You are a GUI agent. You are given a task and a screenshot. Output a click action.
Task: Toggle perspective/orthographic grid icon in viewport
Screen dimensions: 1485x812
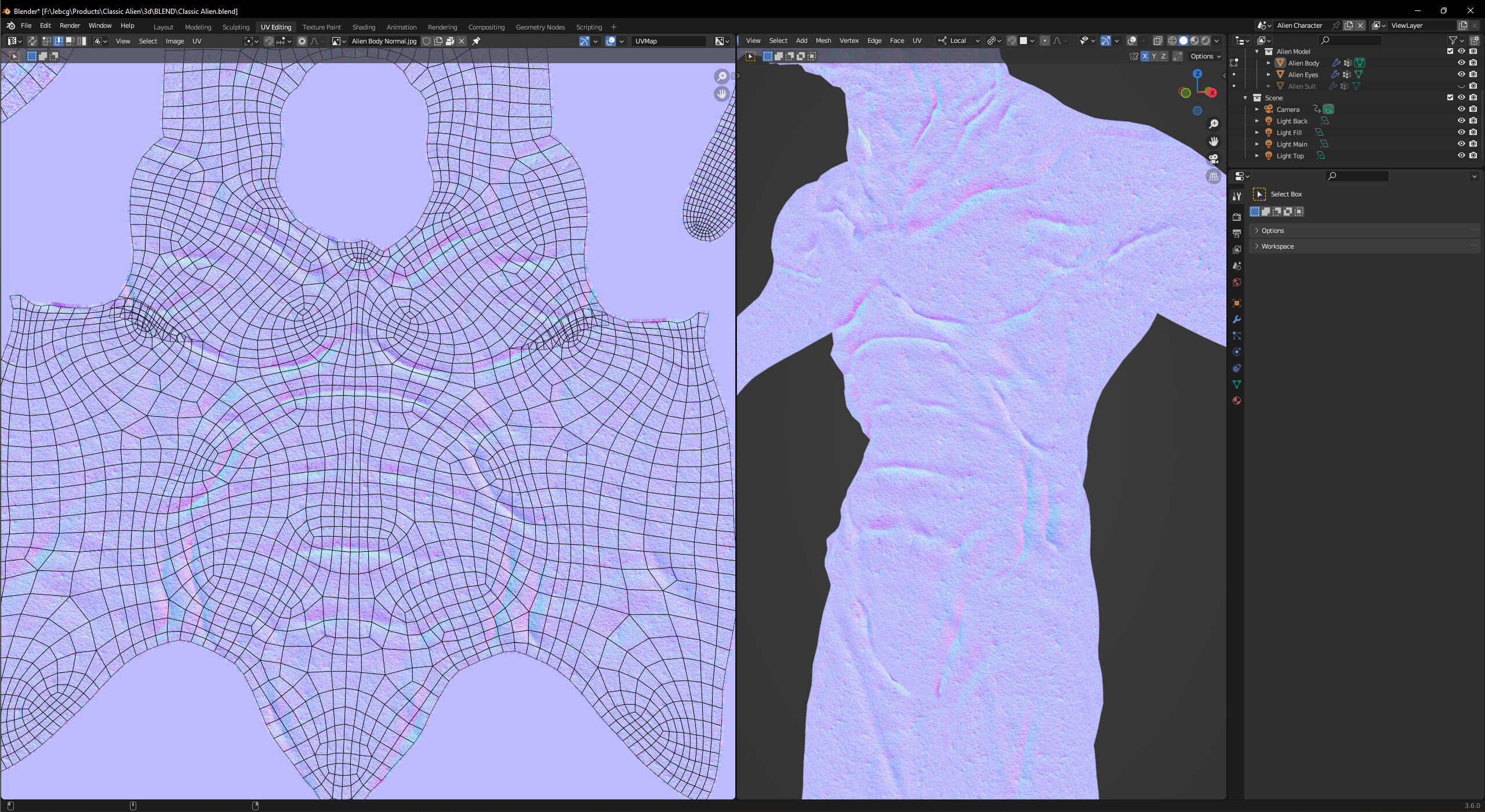1213,176
